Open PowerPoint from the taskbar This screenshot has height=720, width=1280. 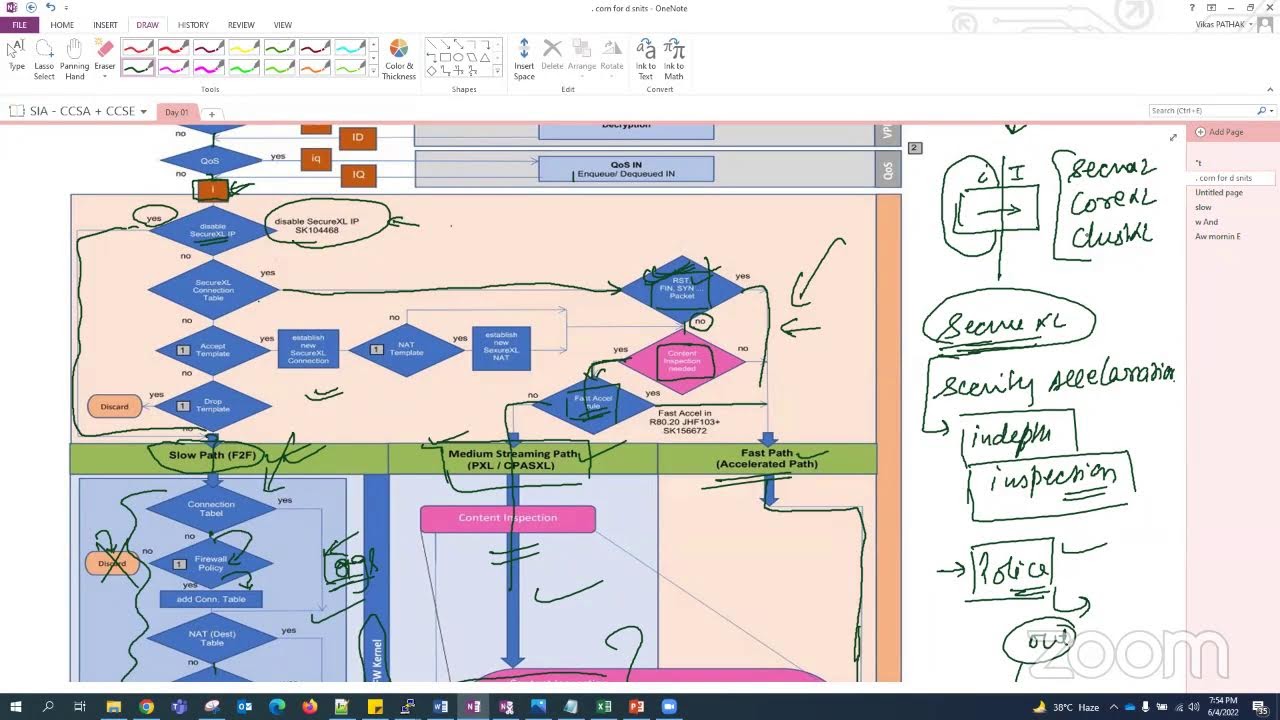636,706
